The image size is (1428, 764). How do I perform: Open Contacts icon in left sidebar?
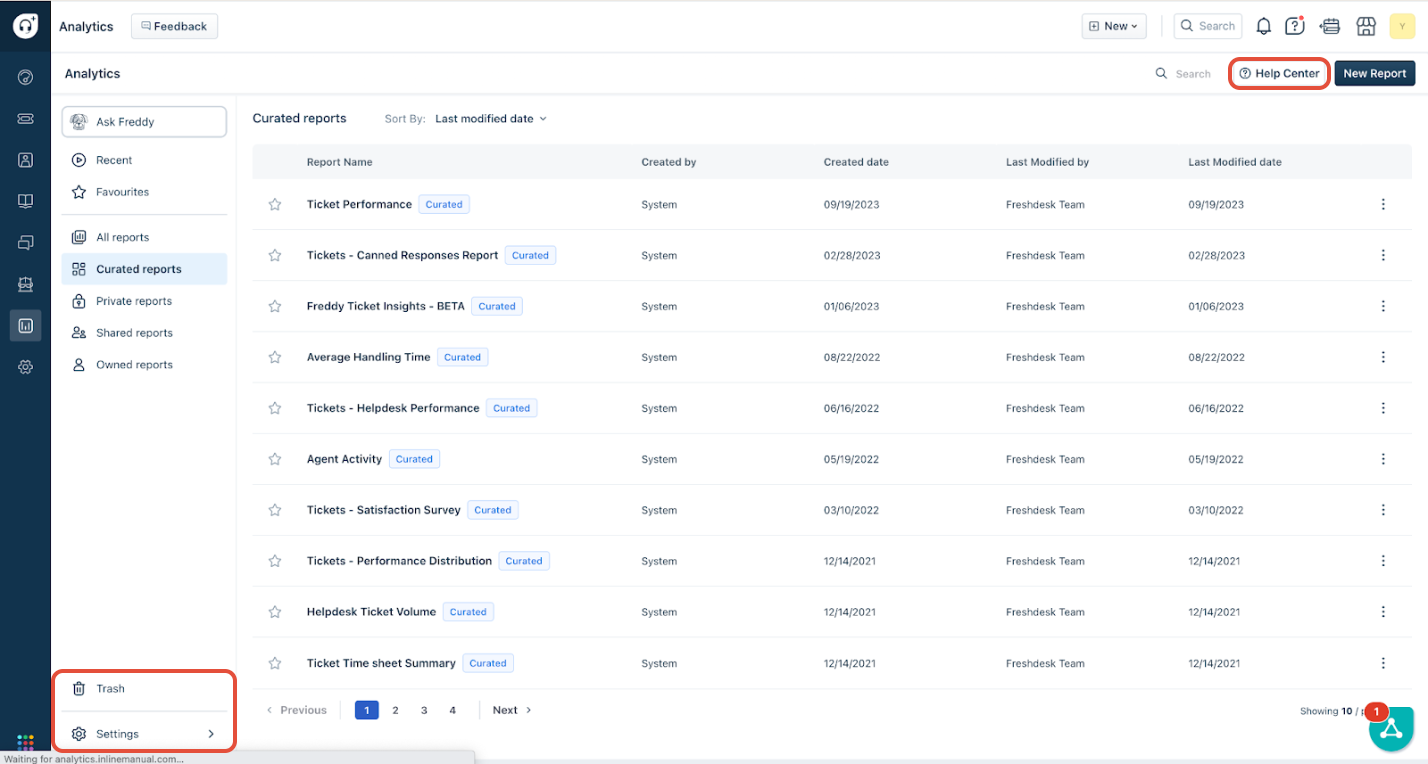click(x=26, y=160)
